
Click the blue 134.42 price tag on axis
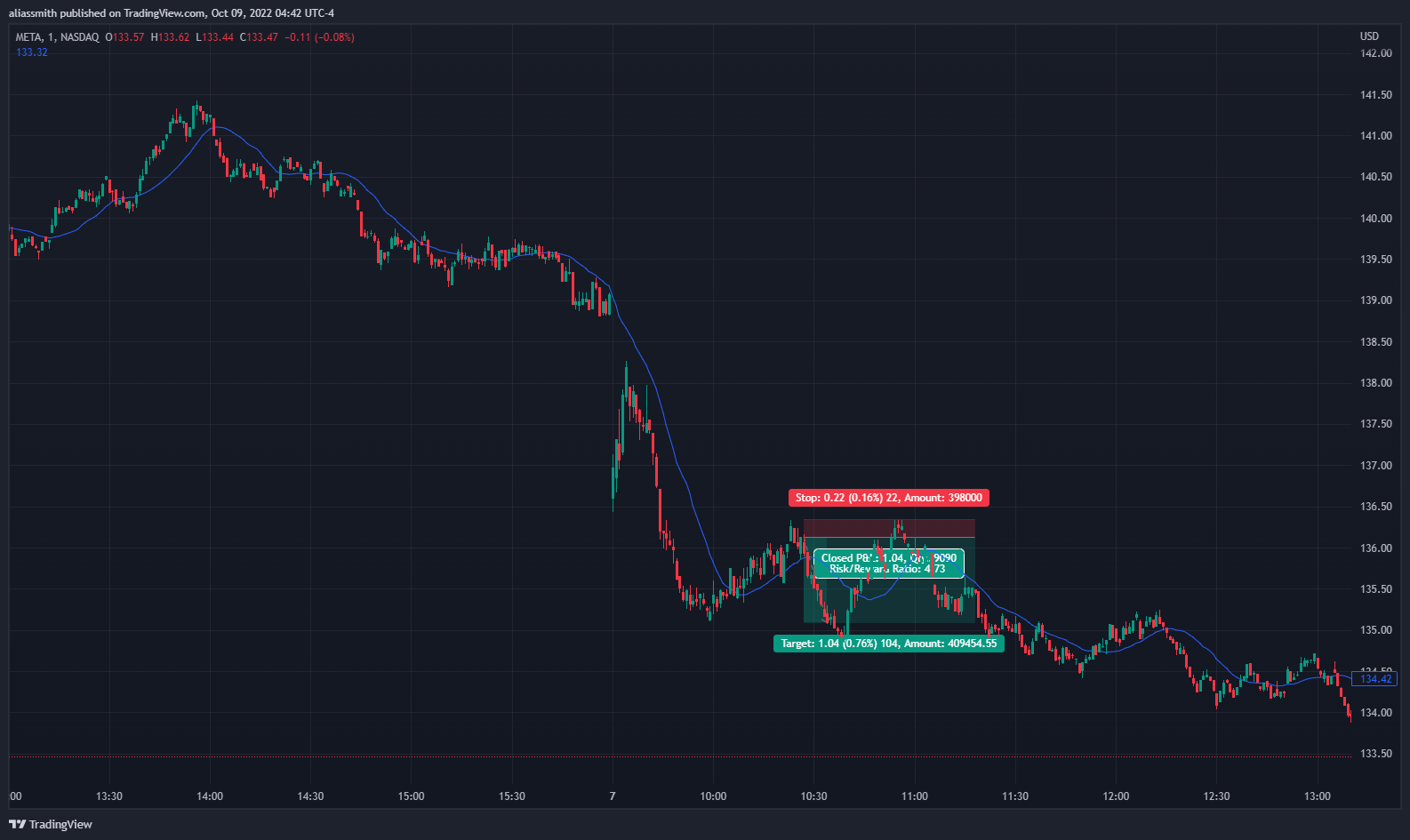click(1375, 679)
